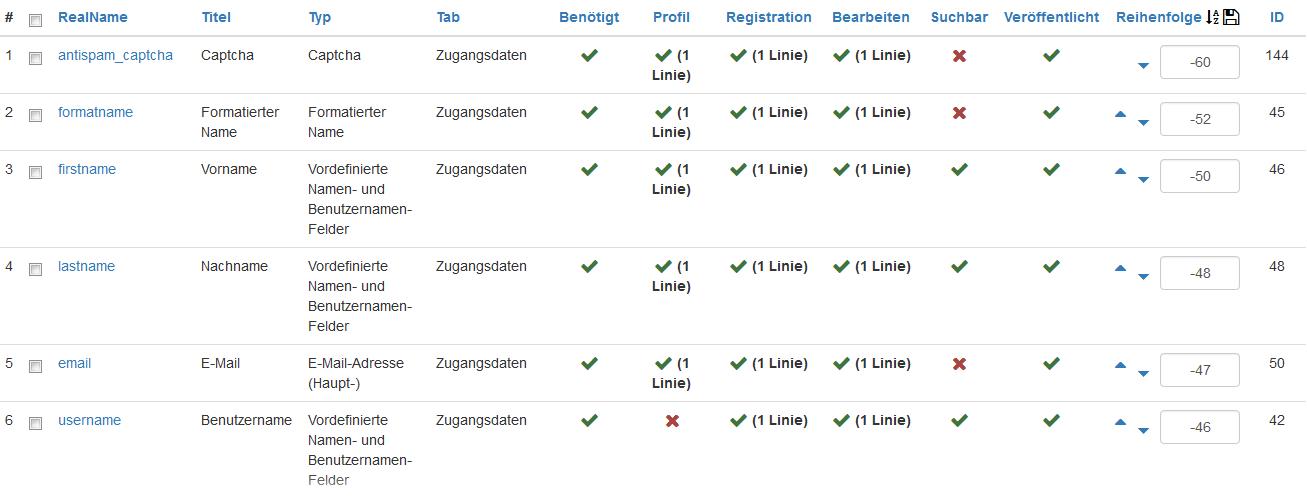The image size is (1307, 497).
Task: Open the formatname field link
Action: click(95, 112)
